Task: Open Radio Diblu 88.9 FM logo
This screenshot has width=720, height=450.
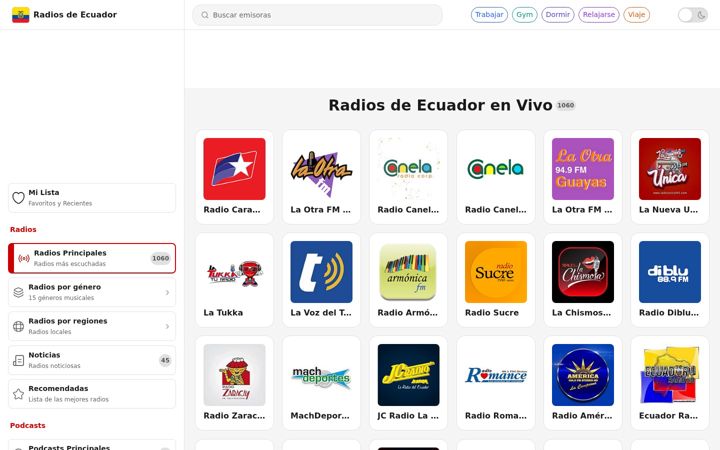Action: pyautogui.click(x=669, y=272)
